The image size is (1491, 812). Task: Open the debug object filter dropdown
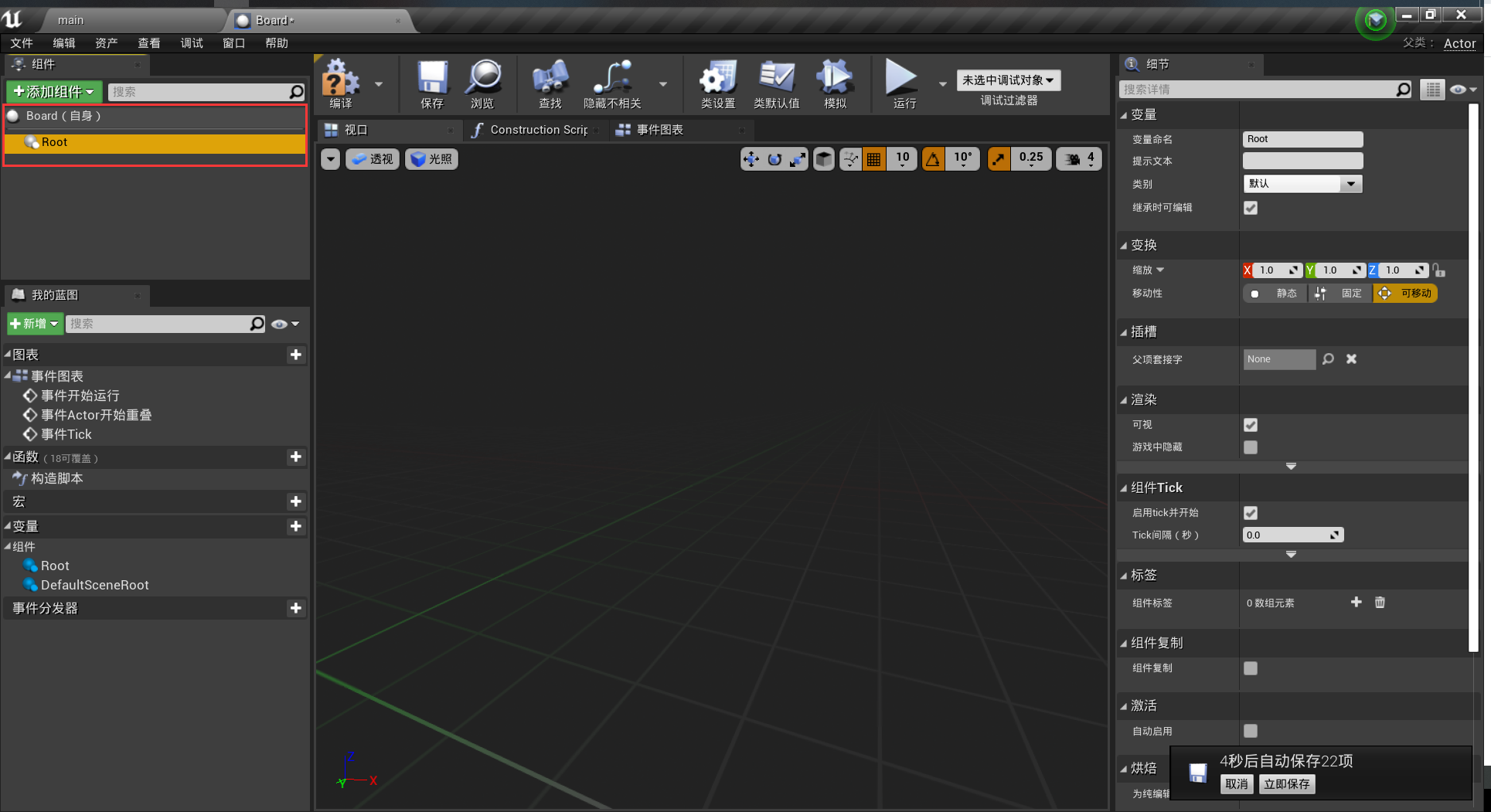(1008, 80)
